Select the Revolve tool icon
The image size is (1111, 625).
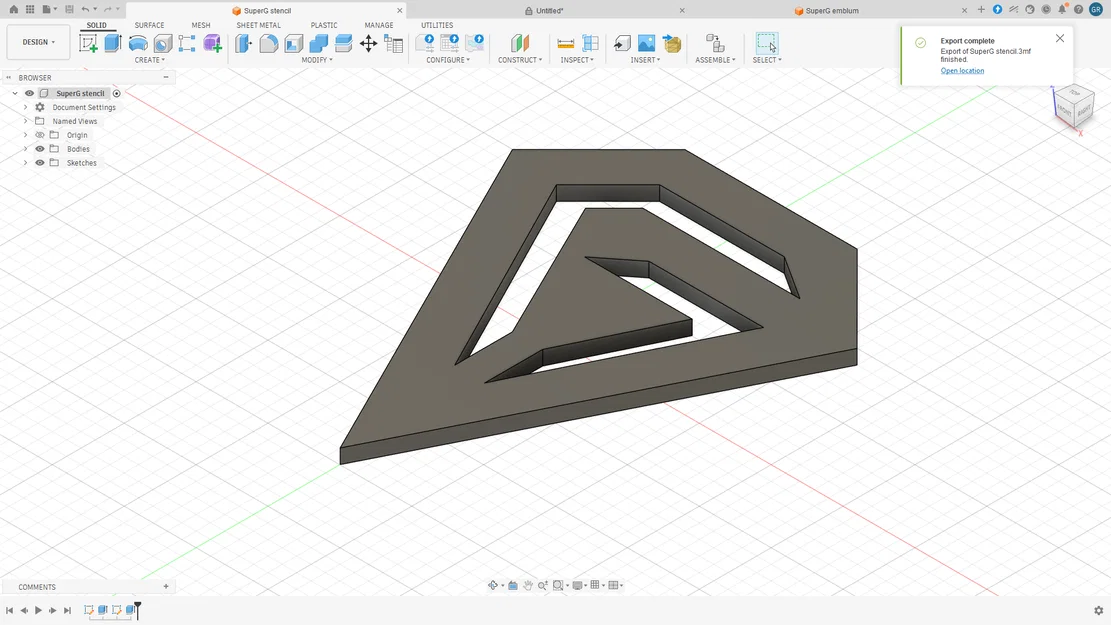pyautogui.click(x=138, y=43)
